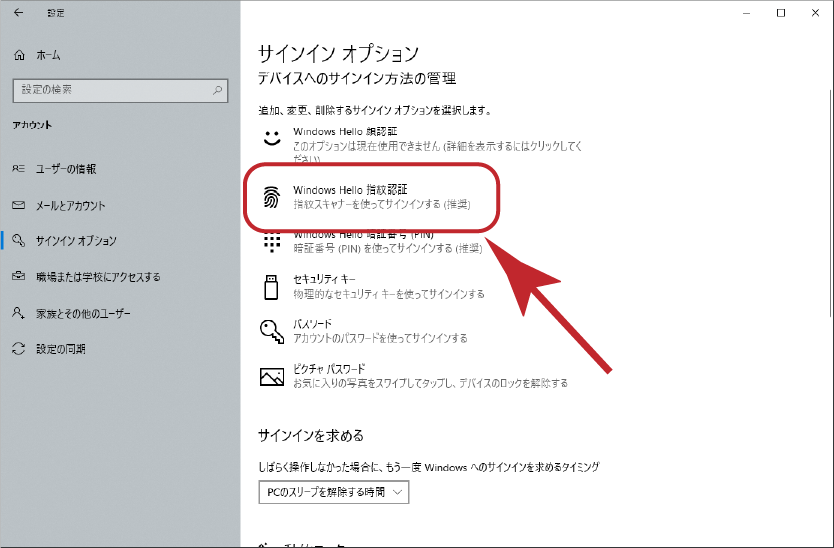834x548 pixels.
Task: Click the 家族とその他のユーザー person icon
Action: pos(19,313)
